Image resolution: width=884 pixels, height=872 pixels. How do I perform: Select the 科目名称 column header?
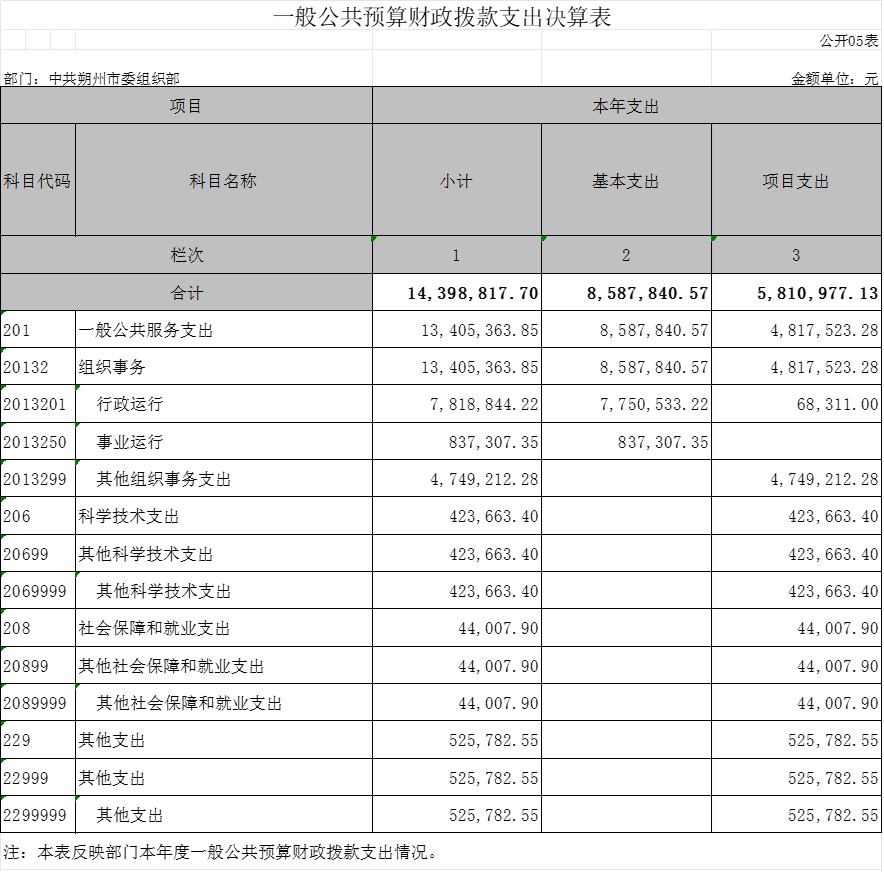tap(223, 180)
